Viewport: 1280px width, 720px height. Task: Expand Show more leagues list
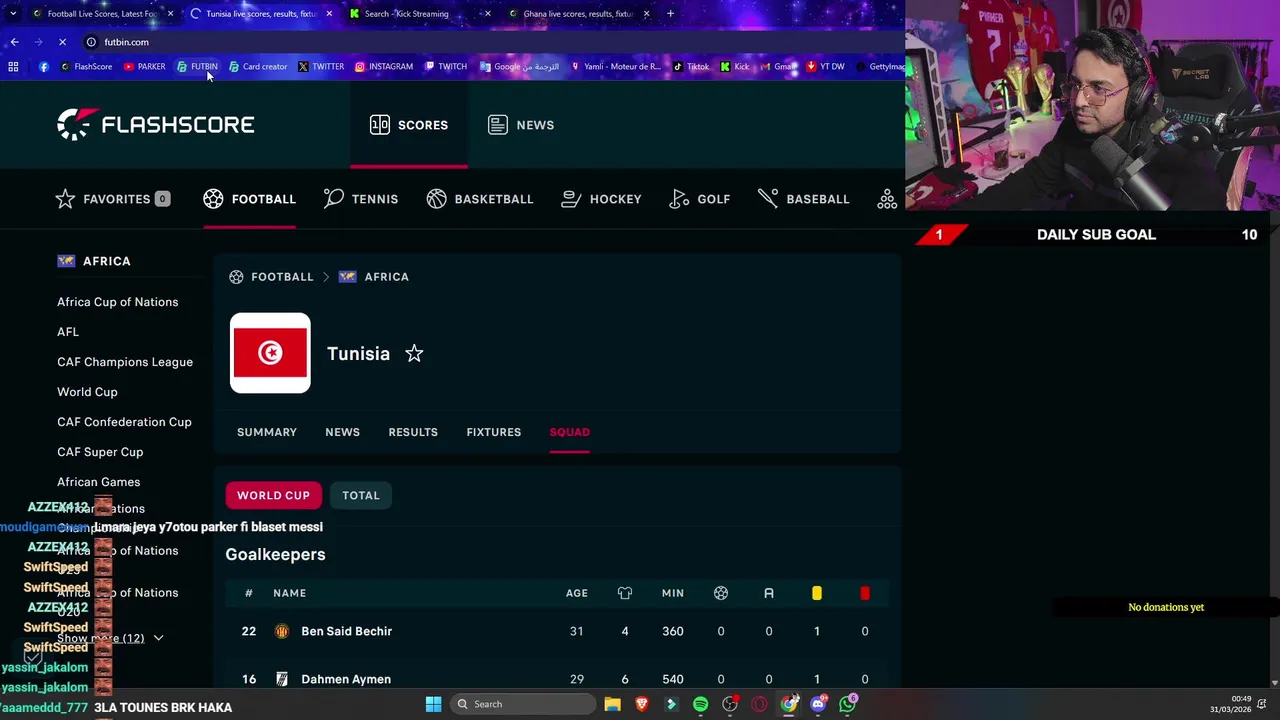tap(110, 638)
